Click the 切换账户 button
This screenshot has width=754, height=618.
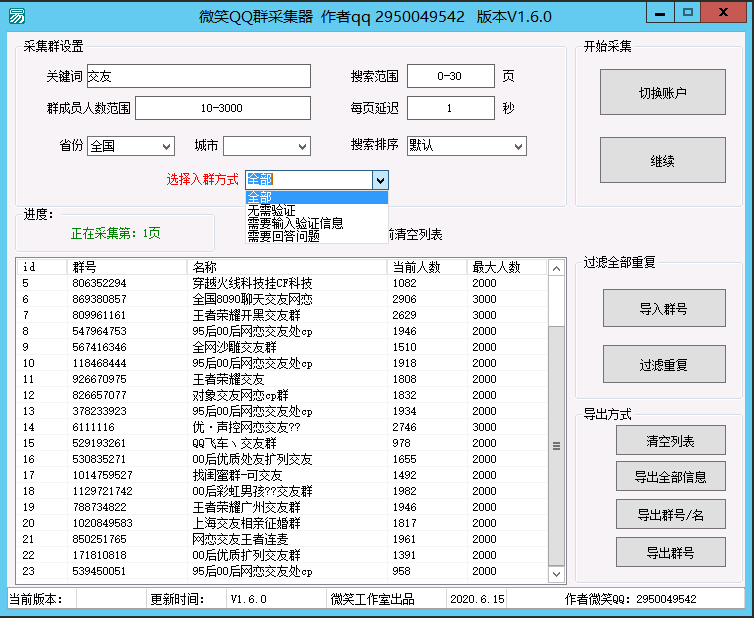coord(663,92)
